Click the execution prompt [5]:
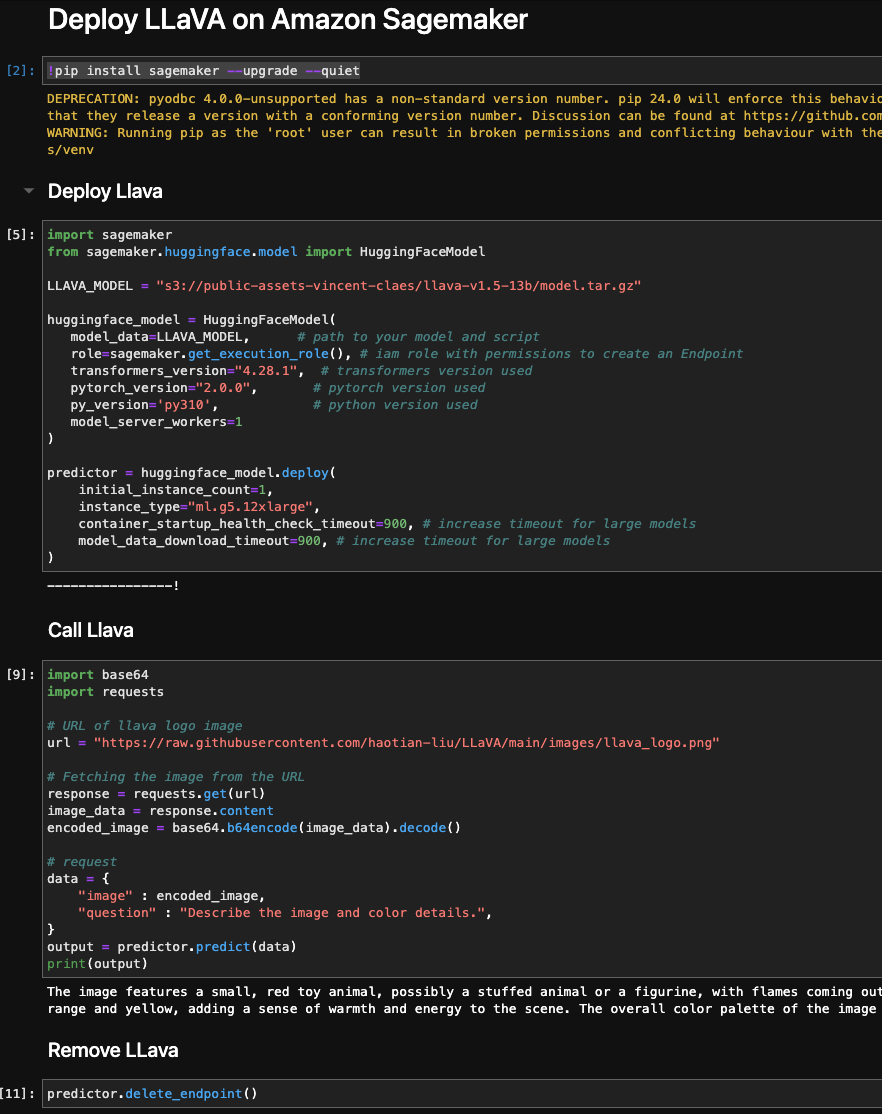Image resolution: width=882 pixels, height=1114 pixels. coord(21,234)
